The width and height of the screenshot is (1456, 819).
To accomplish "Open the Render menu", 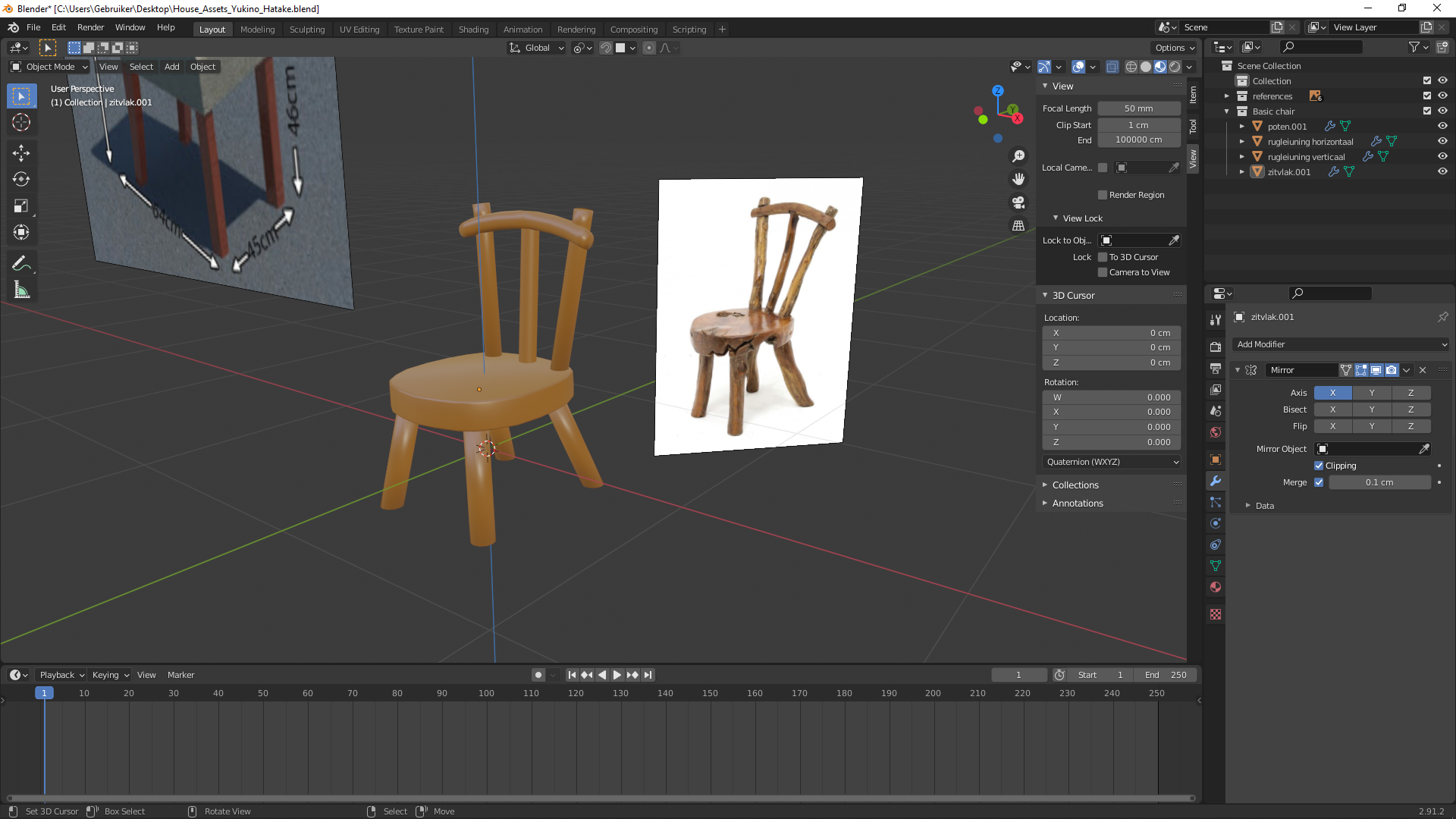I will tap(90, 27).
